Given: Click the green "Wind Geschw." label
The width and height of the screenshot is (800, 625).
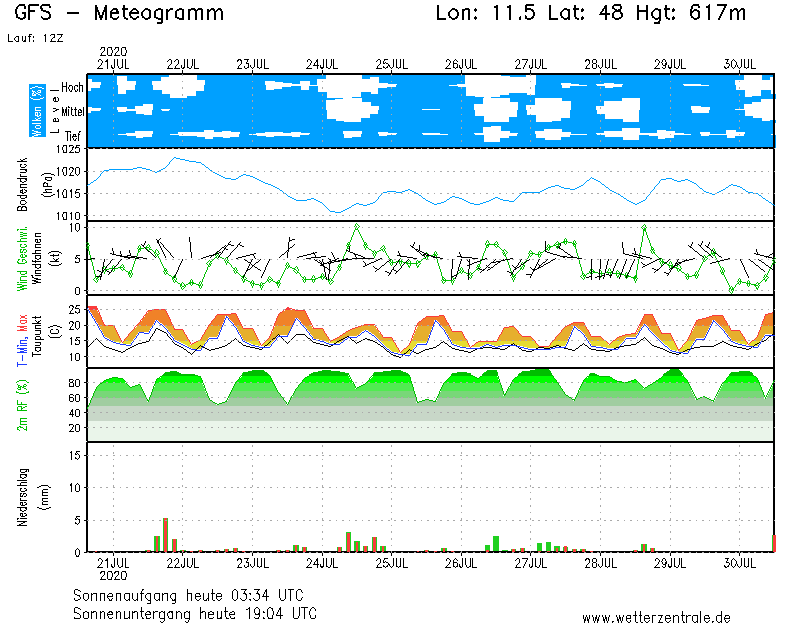Looking at the screenshot, I should pyautogui.click(x=22, y=259).
